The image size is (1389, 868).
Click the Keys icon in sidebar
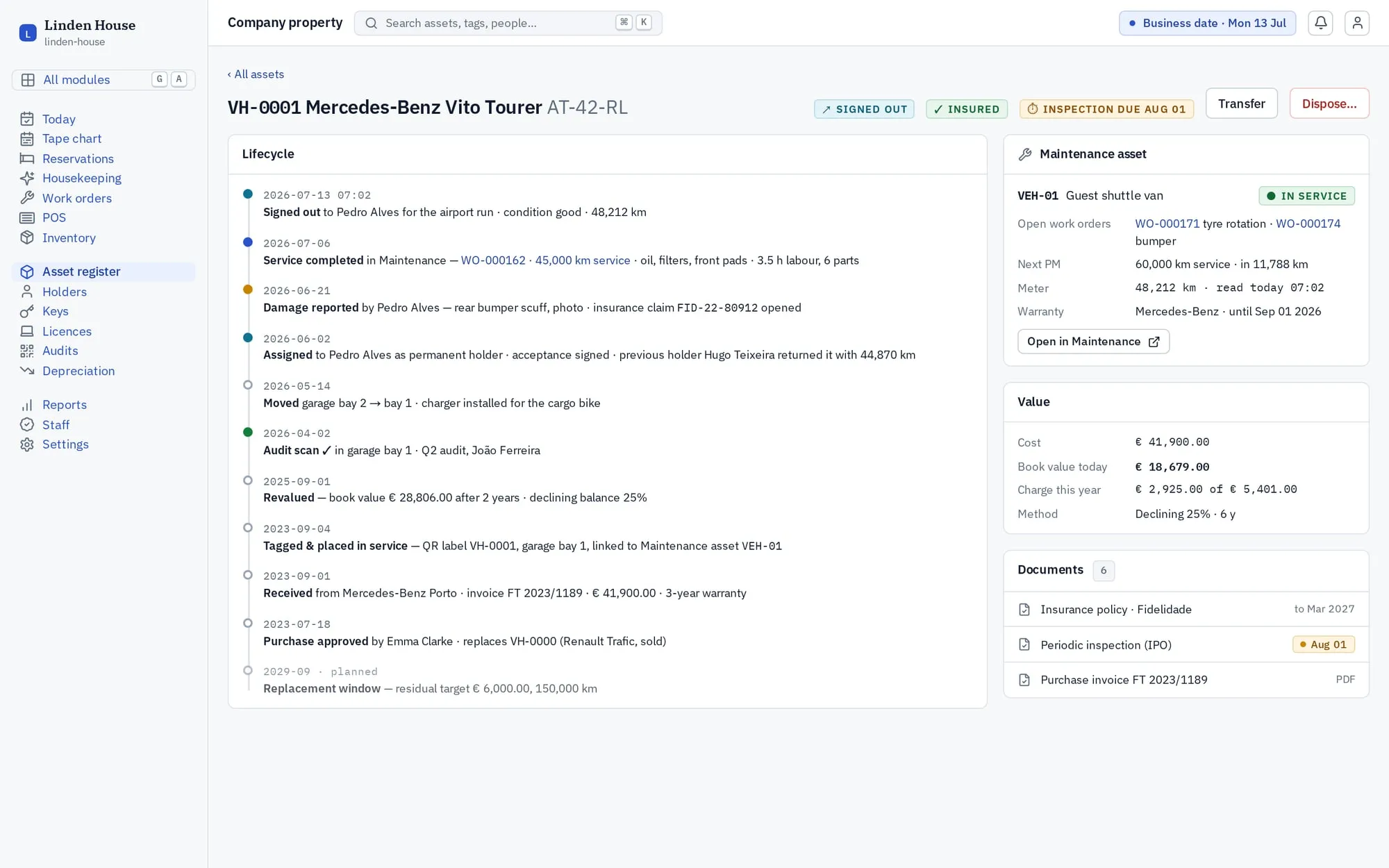pos(27,311)
